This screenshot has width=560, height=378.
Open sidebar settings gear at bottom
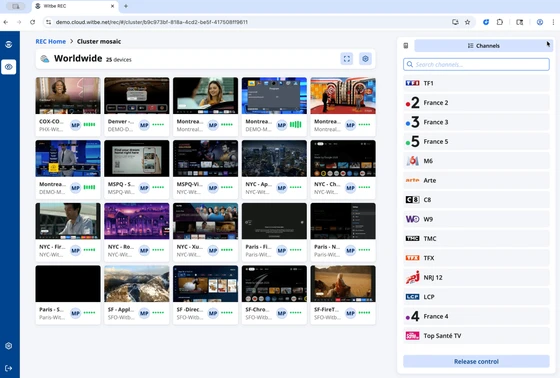9,346
